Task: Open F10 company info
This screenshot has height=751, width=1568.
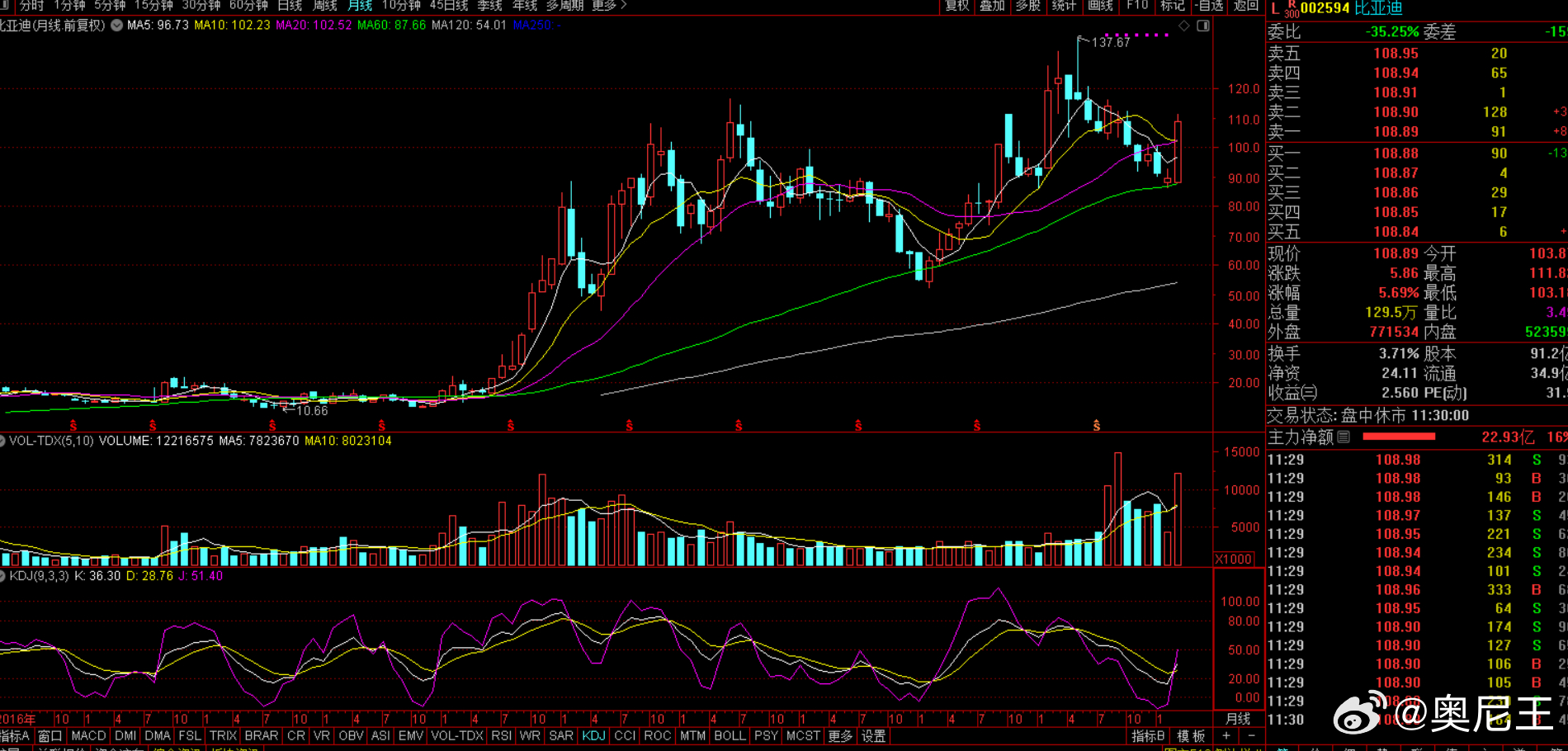Action: coord(1137,6)
